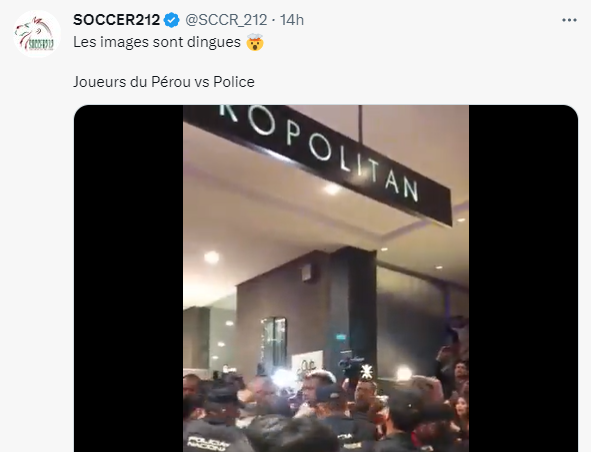Viewport: 591px width, 452px height.
Task: Click the exploding head emoji
Action: coord(255,42)
